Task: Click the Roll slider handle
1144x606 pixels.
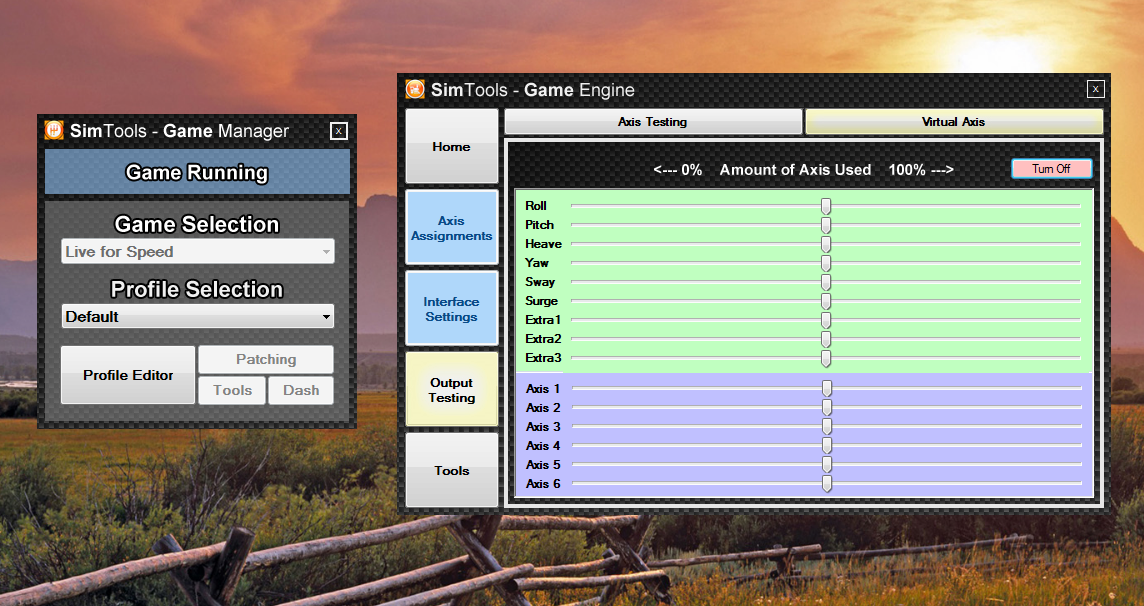Action: pos(826,206)
